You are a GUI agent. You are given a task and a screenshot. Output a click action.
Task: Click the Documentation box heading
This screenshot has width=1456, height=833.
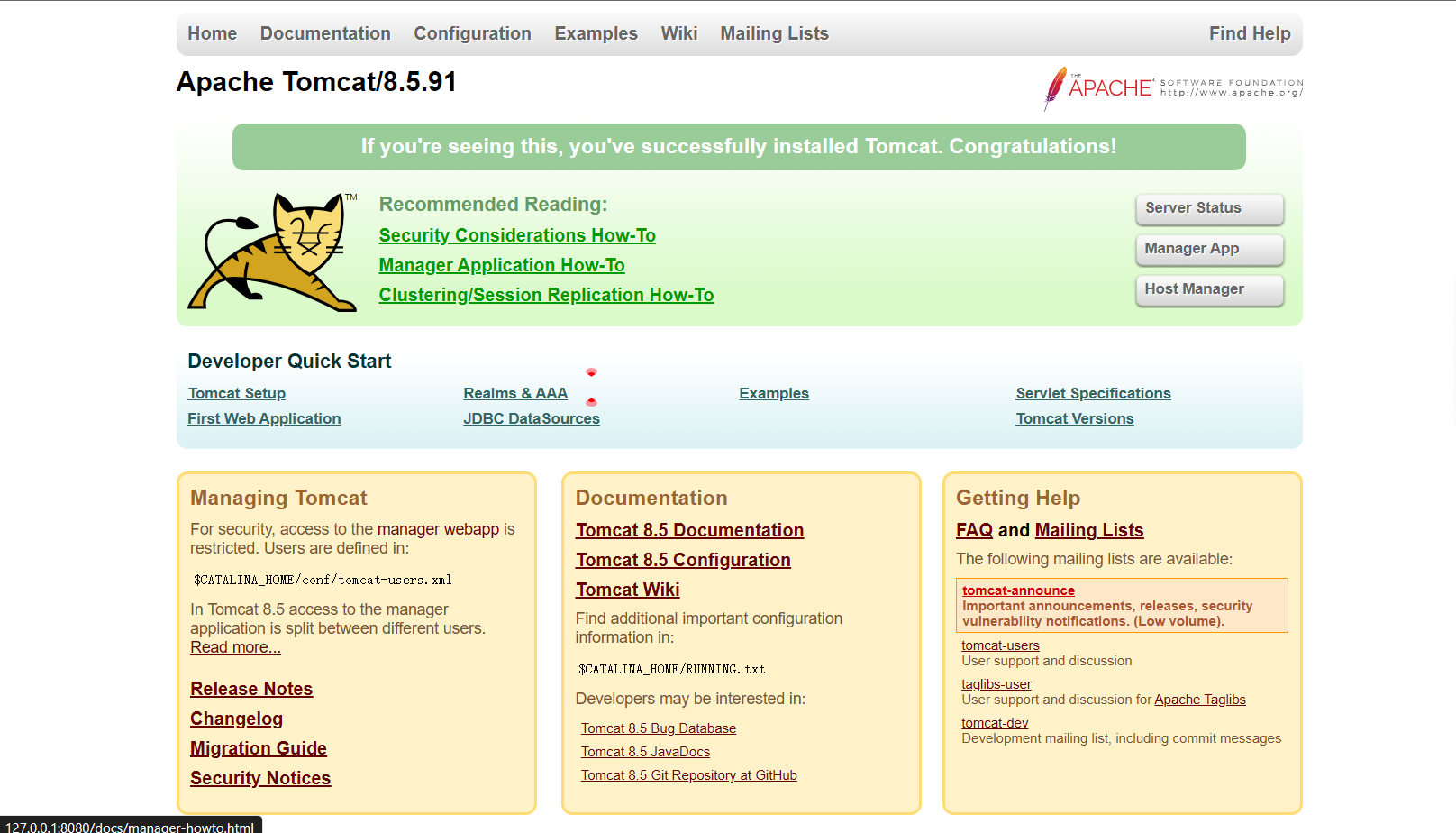click(651, 498)
